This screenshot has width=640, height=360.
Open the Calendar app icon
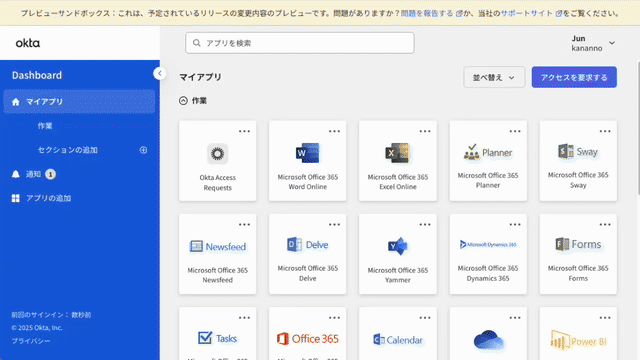tap(398, 340)
